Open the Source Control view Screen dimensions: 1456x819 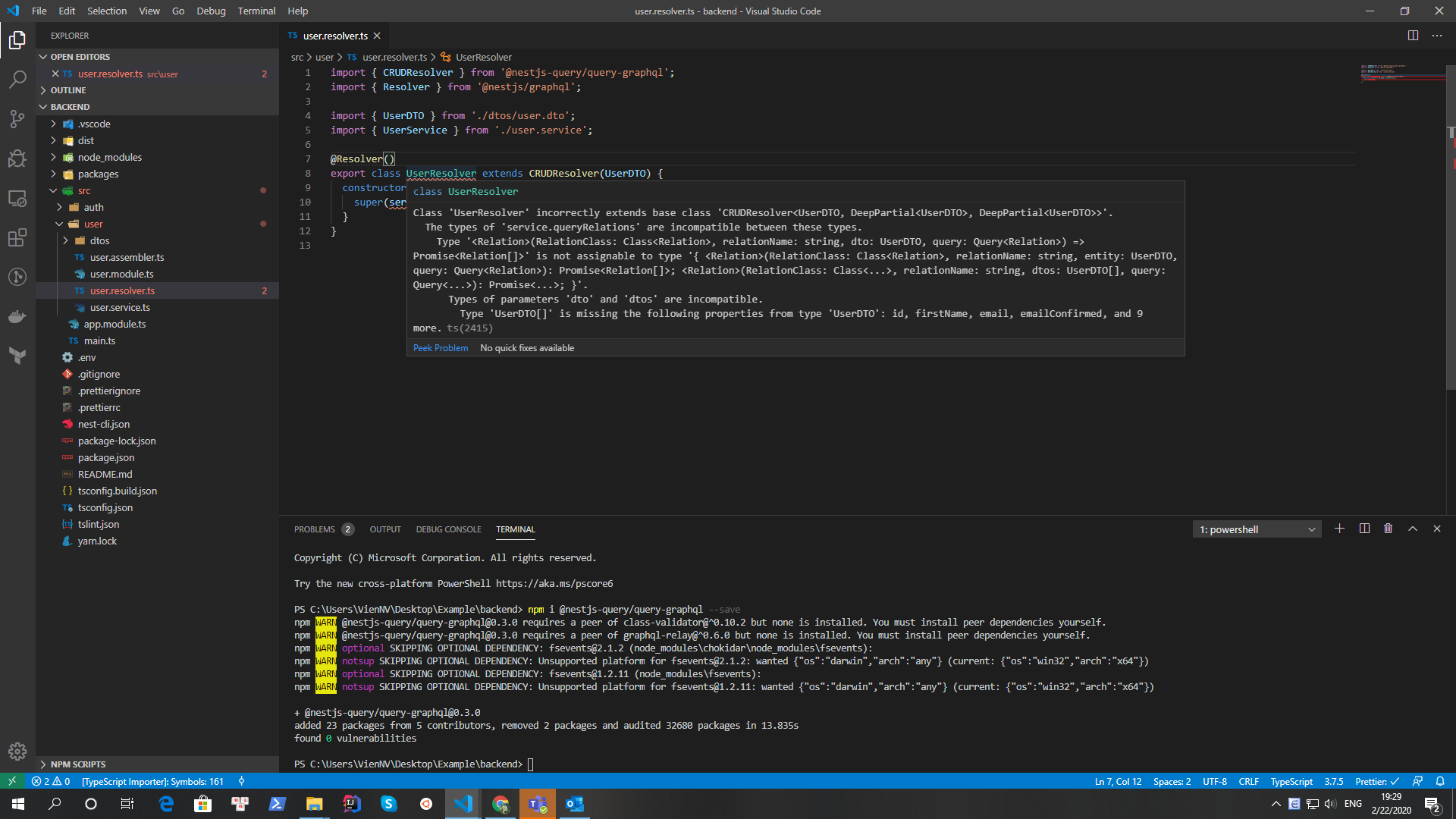click(x=17, y=119)
